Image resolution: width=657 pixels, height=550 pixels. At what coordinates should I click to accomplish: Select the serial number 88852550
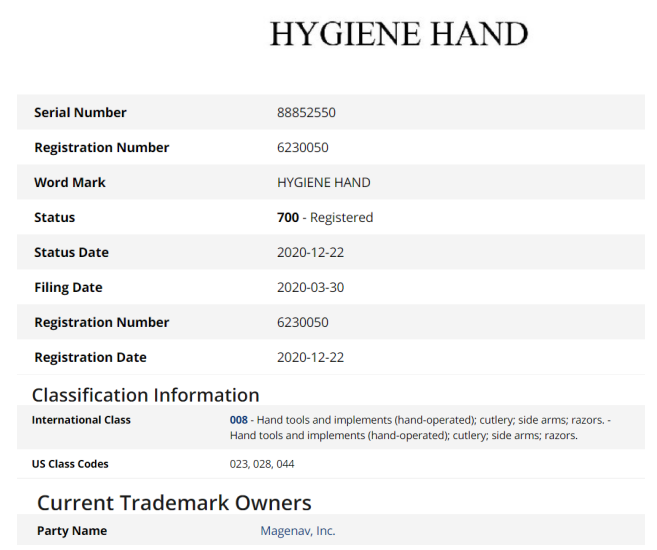306,112
